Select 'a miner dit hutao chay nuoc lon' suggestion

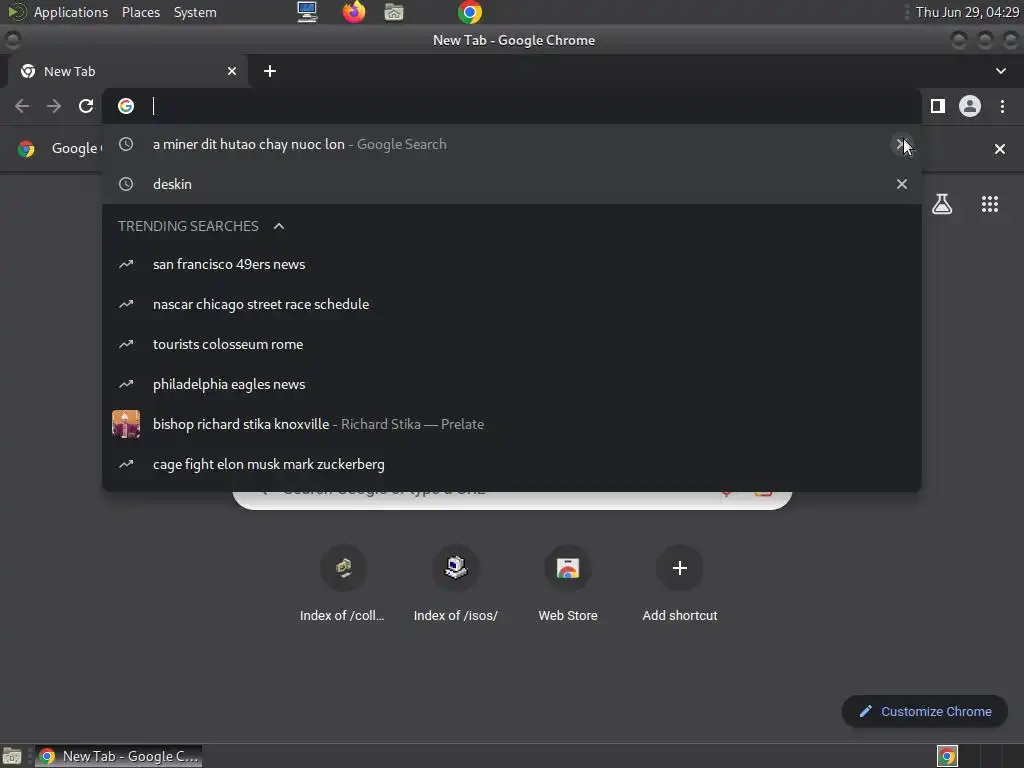[x=511, y=144]
